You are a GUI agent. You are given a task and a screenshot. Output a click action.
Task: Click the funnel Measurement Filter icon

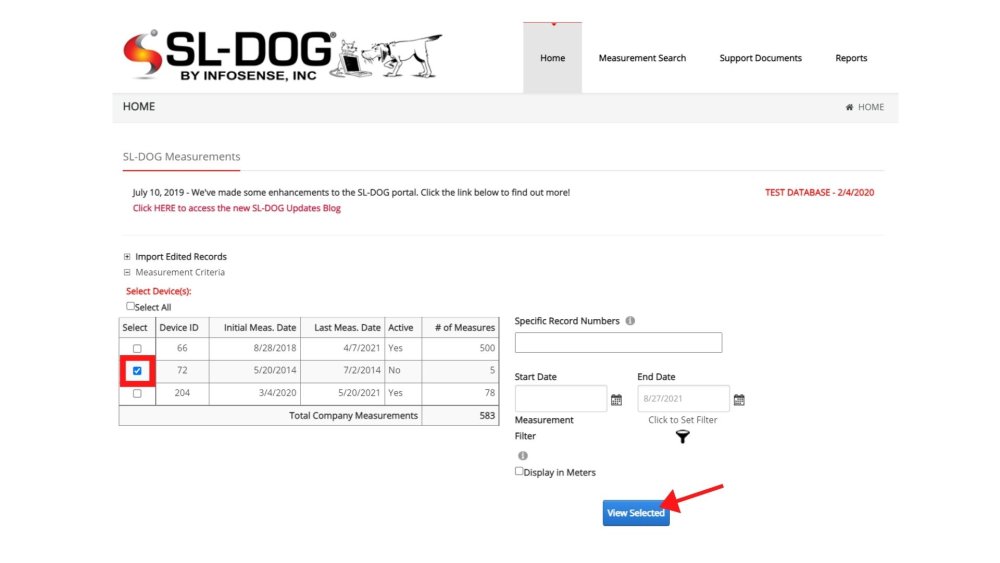(682, 437)
